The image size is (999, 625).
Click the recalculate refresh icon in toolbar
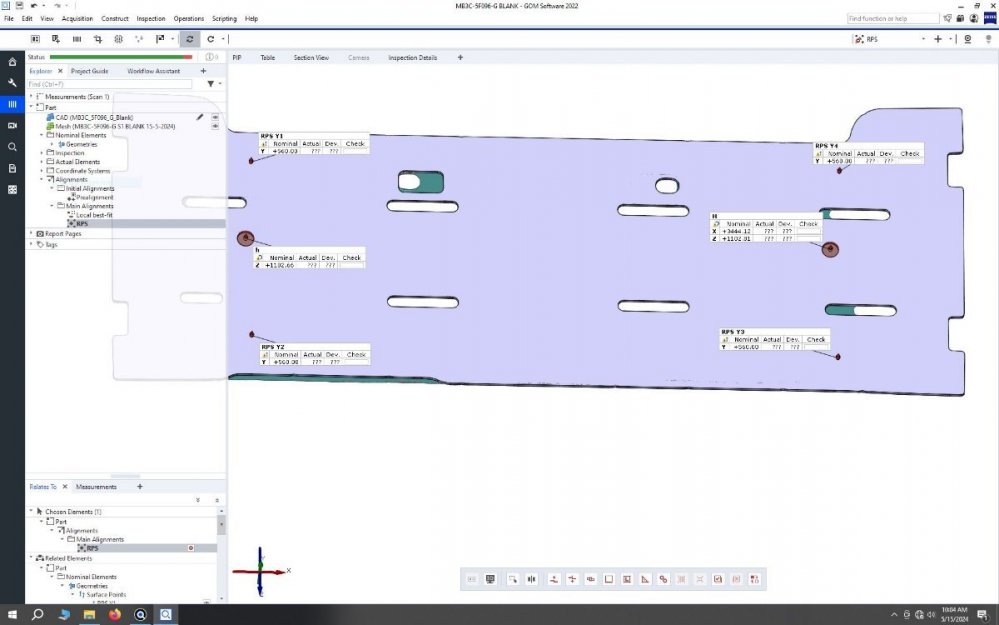[190, 39]
